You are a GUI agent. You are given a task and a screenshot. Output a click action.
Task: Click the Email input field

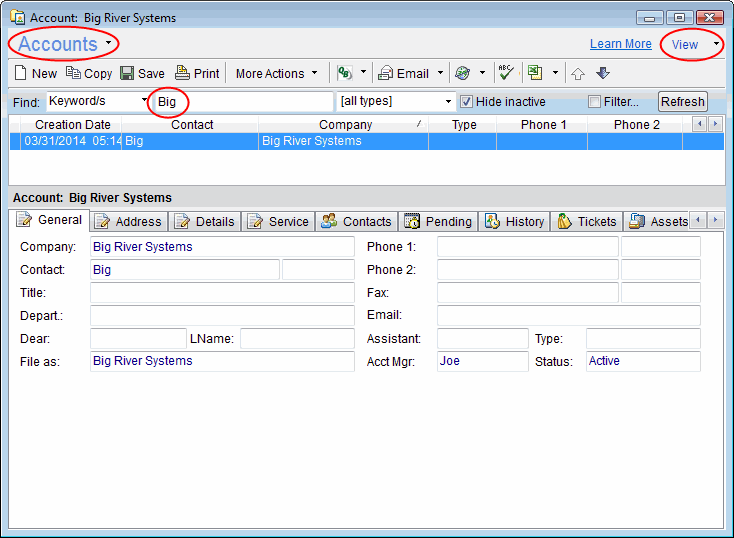pyautogui.click(x=568, y=315)
